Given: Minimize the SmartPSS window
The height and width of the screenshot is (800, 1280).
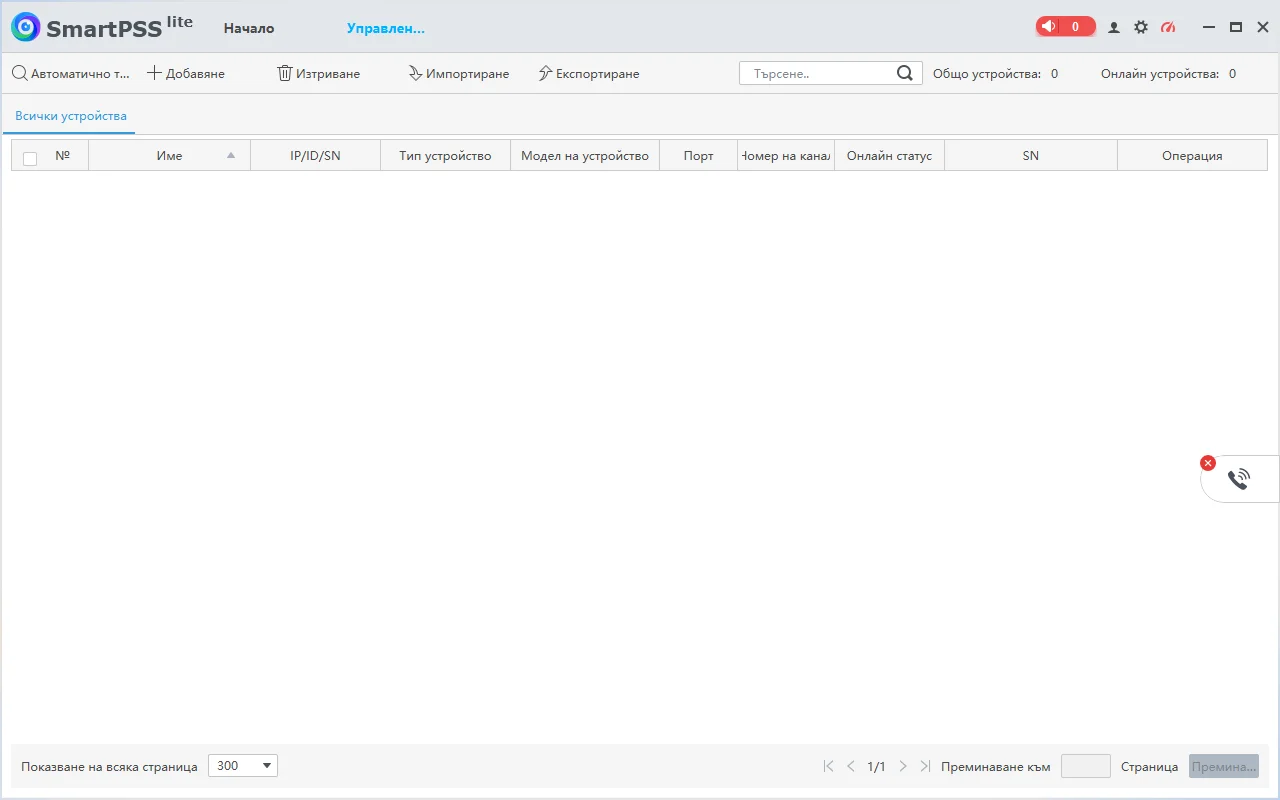Looking at the screenshot, I should tap(1209, 28).
